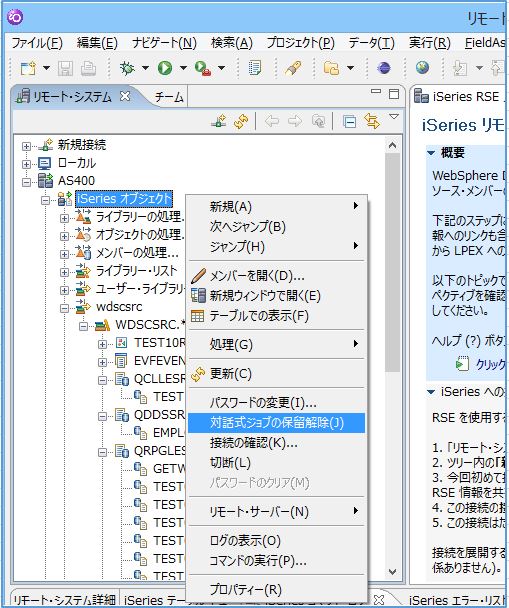
Task: Click the Forward arrow in Remote Systems toolbar
Action: pyautogui.click(x=295, y=121)
